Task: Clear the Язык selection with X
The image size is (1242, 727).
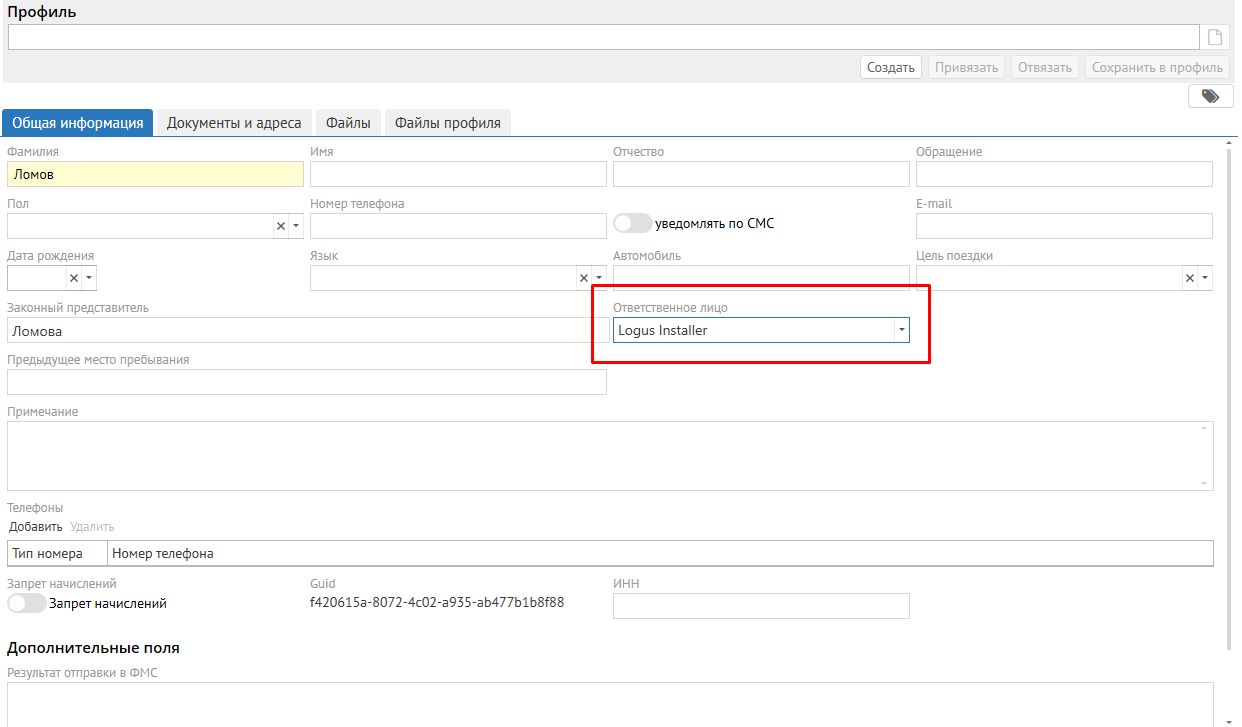Action: (584, 278)
